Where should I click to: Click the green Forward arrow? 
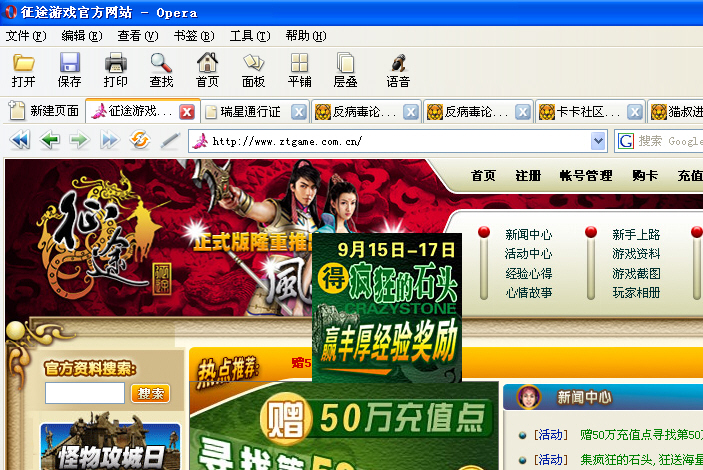79,140
